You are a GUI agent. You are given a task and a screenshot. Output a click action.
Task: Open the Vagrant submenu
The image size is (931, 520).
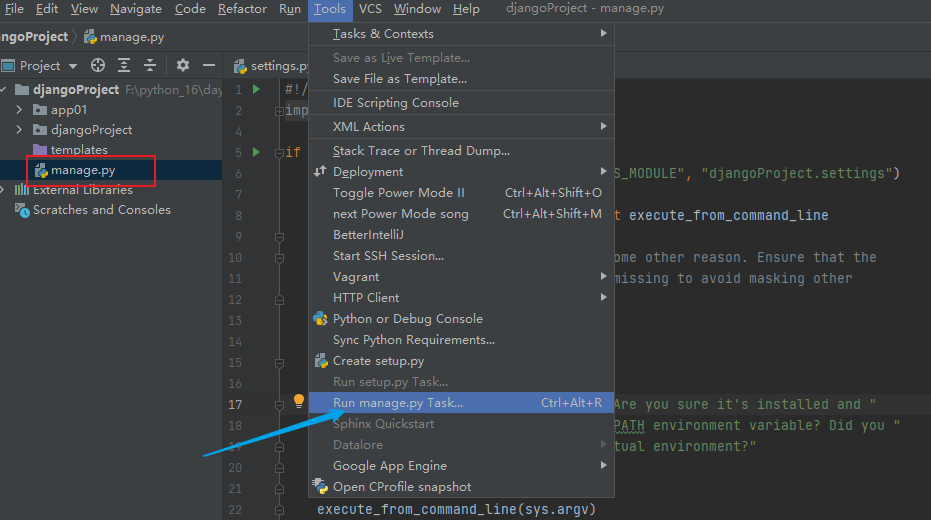click(x=461, y=277)
